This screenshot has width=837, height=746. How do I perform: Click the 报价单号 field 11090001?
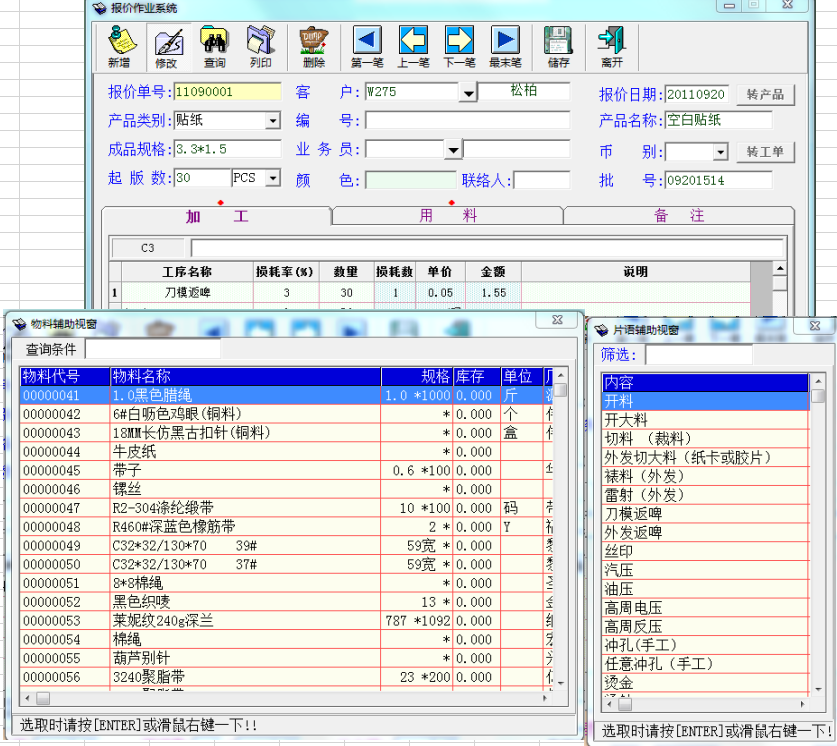(227, 92)
